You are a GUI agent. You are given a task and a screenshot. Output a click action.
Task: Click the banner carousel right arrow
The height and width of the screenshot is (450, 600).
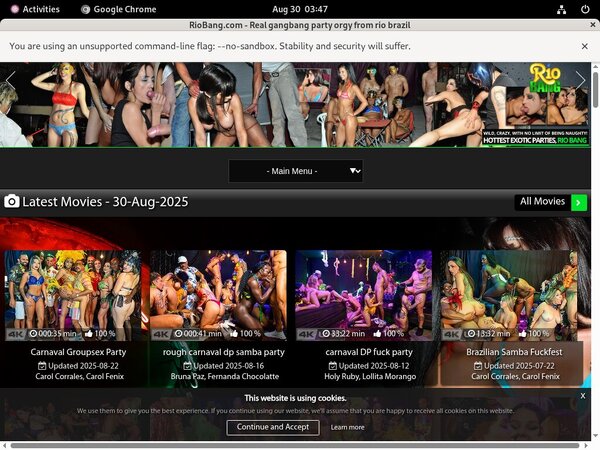pyautogui.click(x=580, y=81)
